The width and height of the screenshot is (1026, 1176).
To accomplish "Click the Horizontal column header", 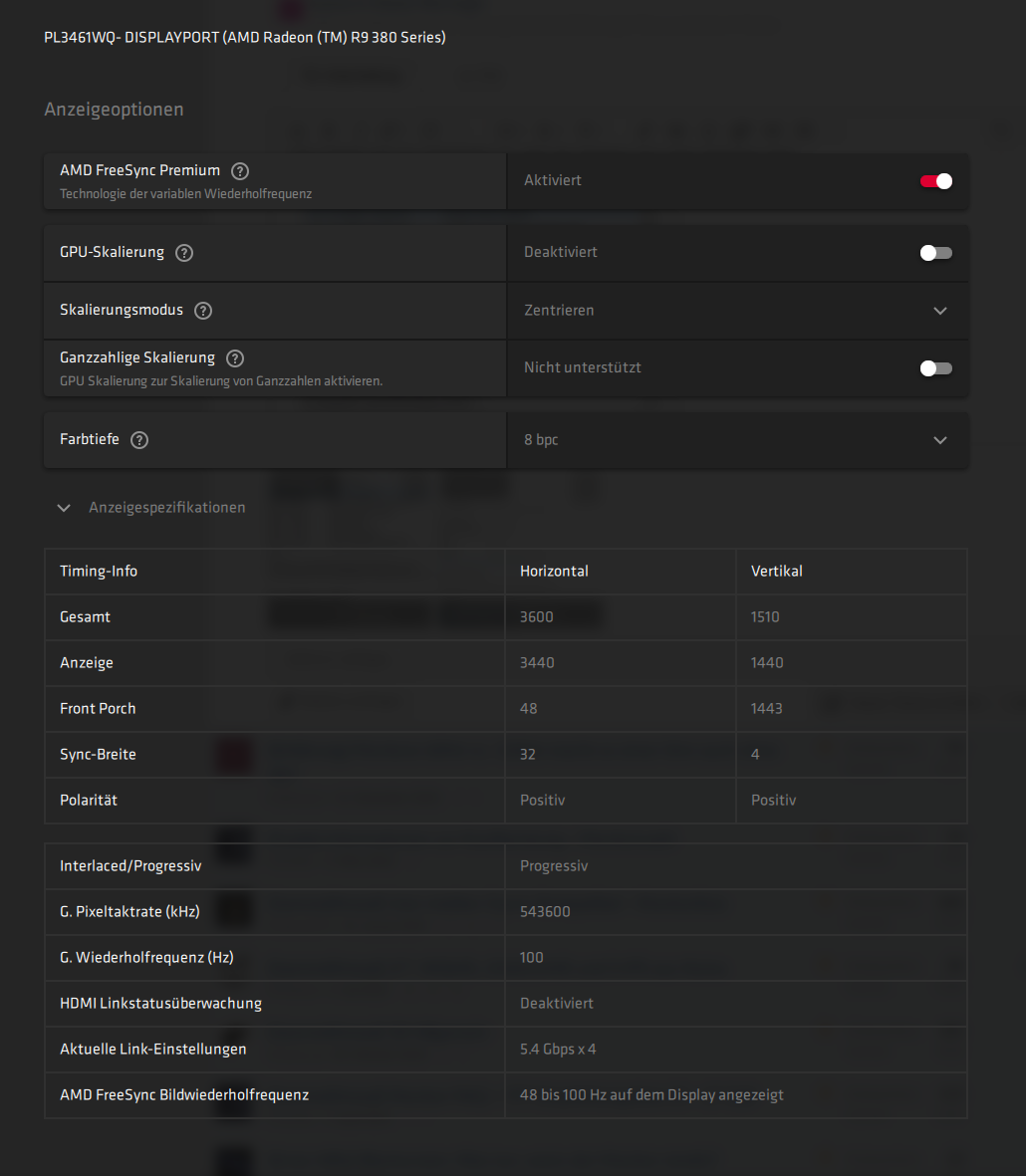I will (554, 572).
